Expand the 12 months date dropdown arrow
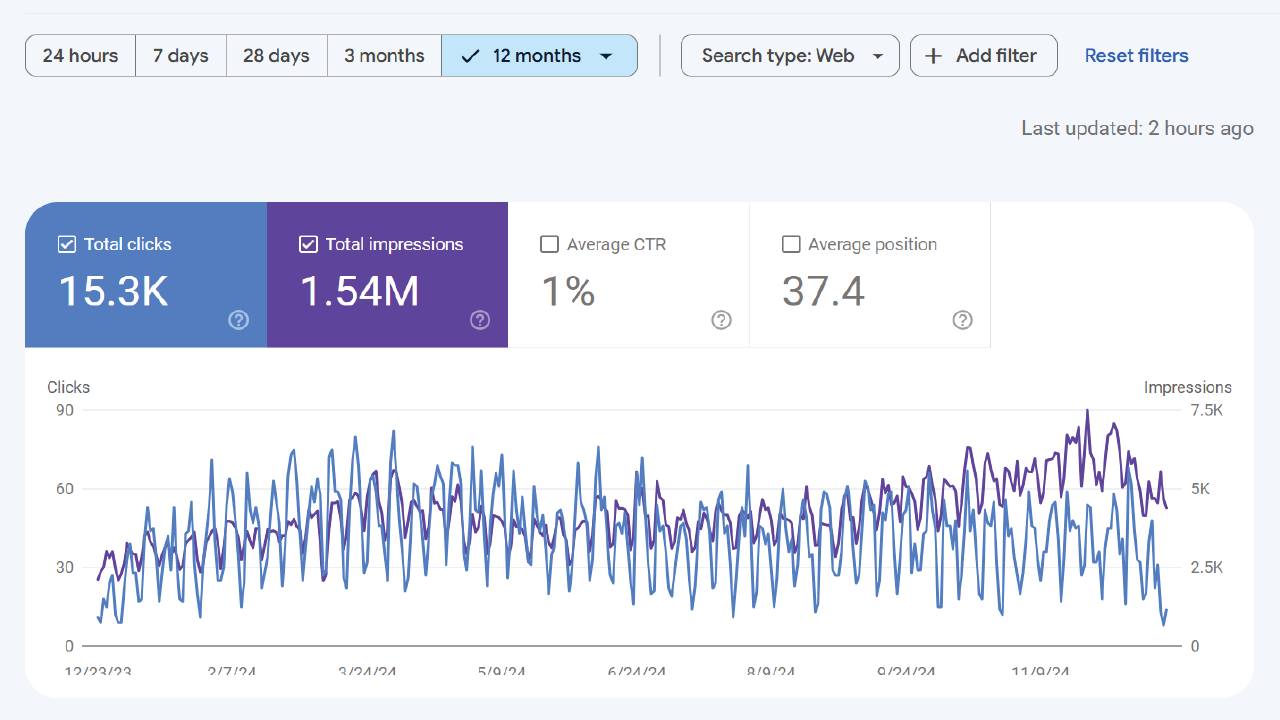This screenshot has height=720, width=1280. pos(605,56)
